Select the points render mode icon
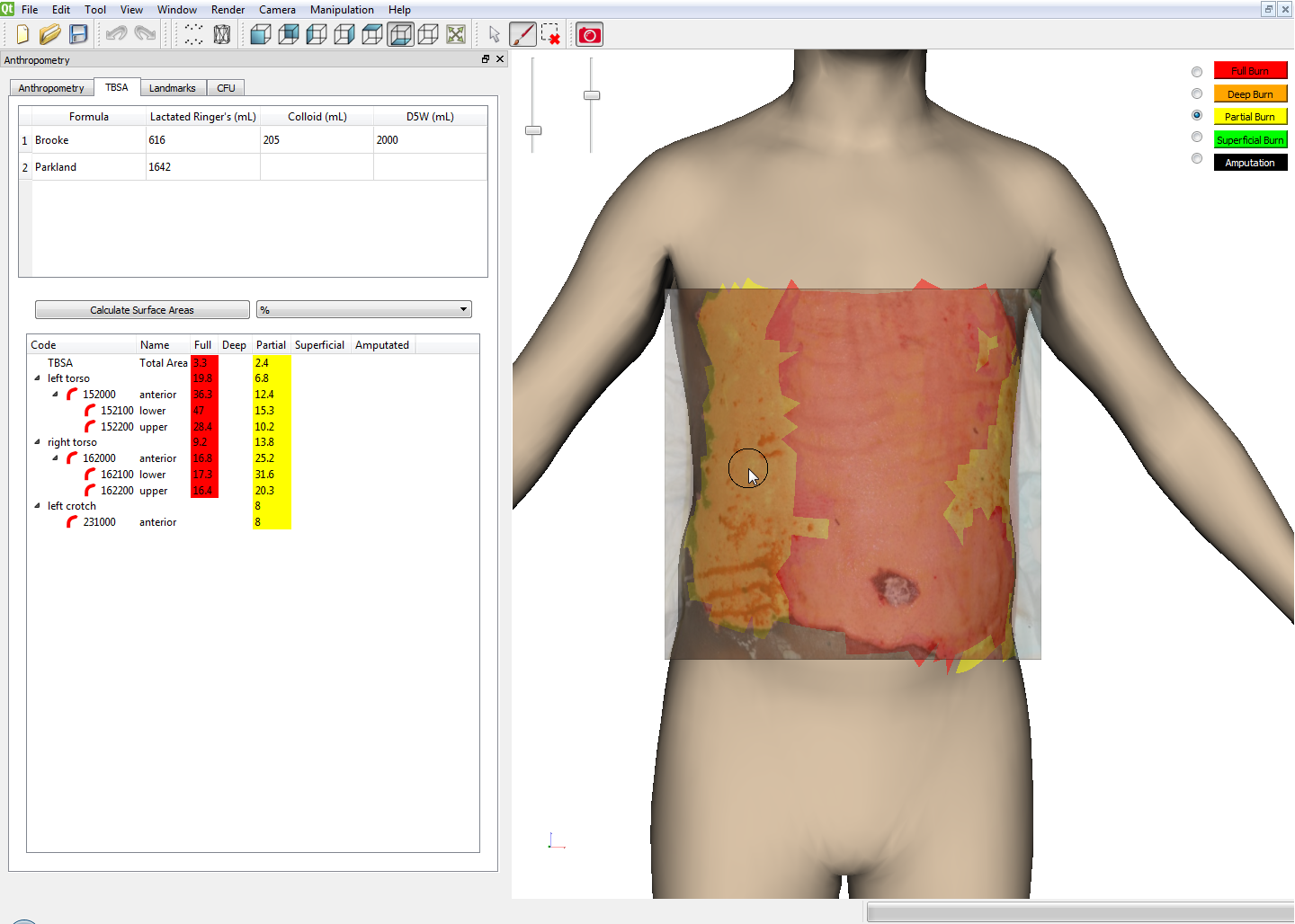This screenshot has height=924, width=1295. click(x=194, y=34)
